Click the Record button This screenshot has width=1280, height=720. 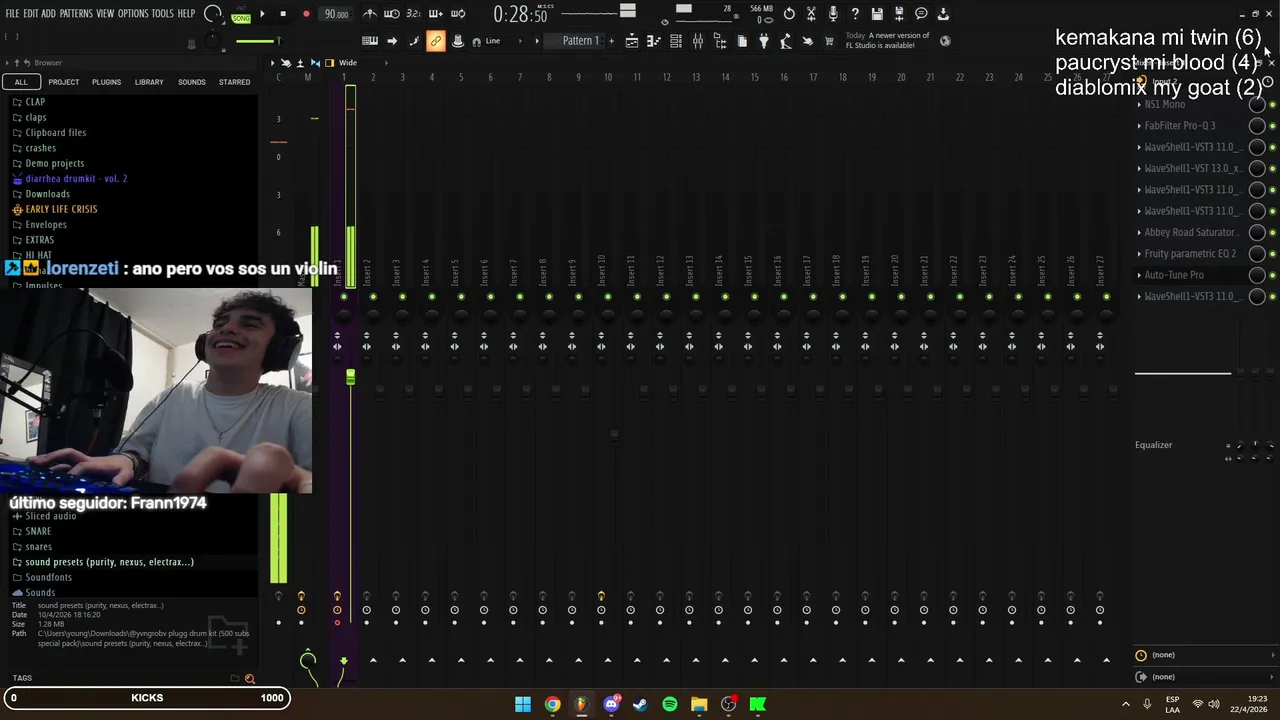click(306, 14)
